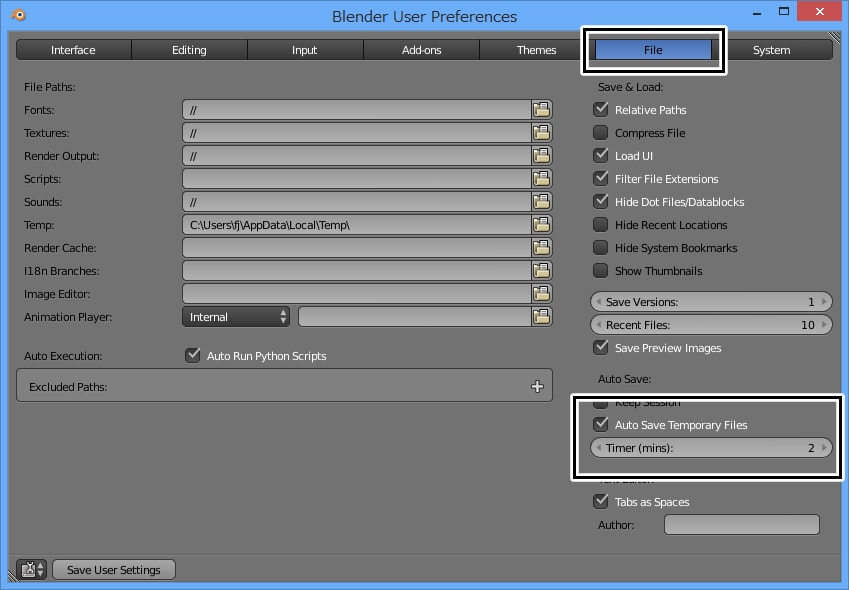Browse folder for Fonts path
This screenshot has height=590, width=849.
point(541,110)
